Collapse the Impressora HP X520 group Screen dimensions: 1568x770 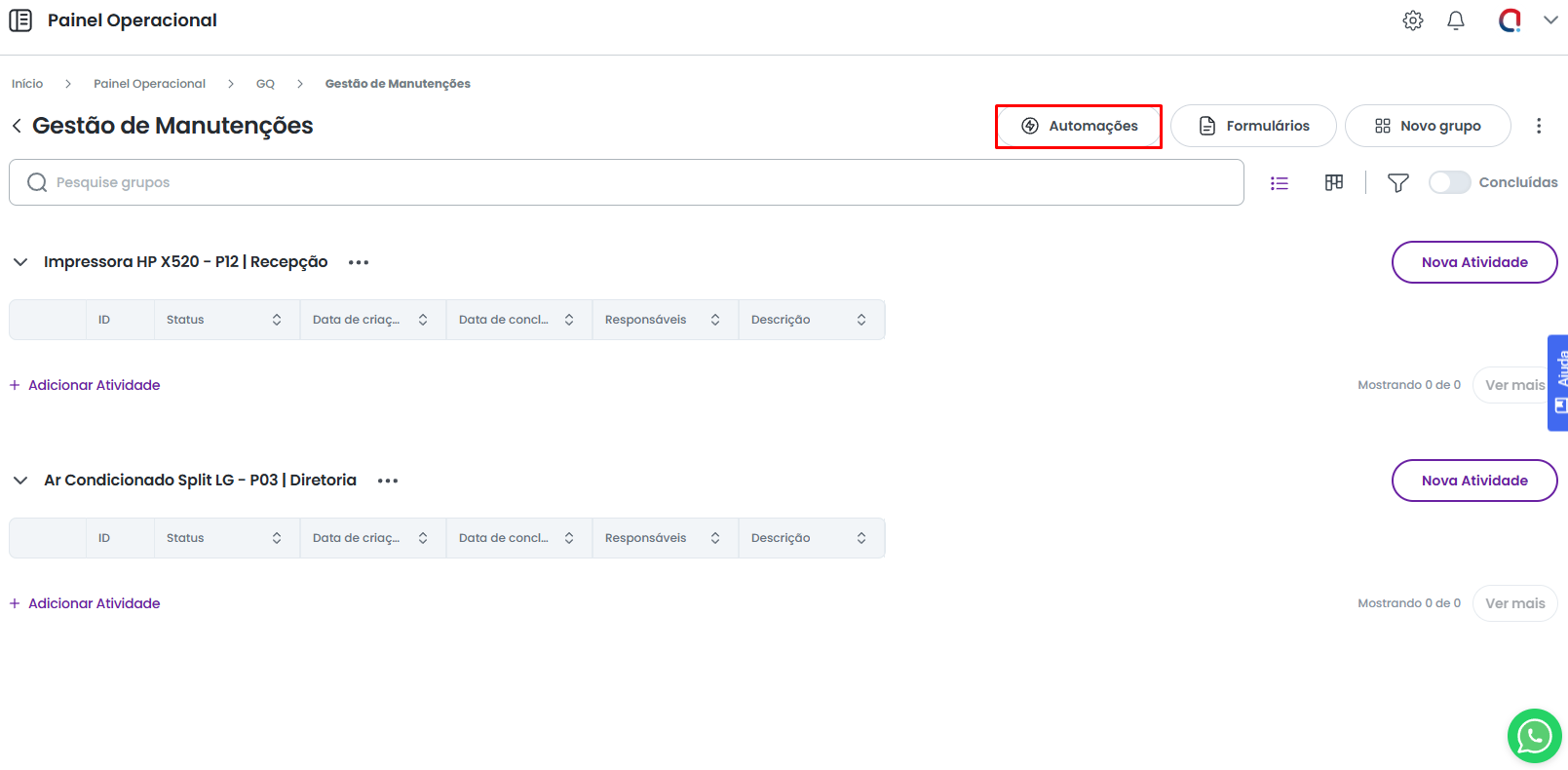(x=20, y=262)
